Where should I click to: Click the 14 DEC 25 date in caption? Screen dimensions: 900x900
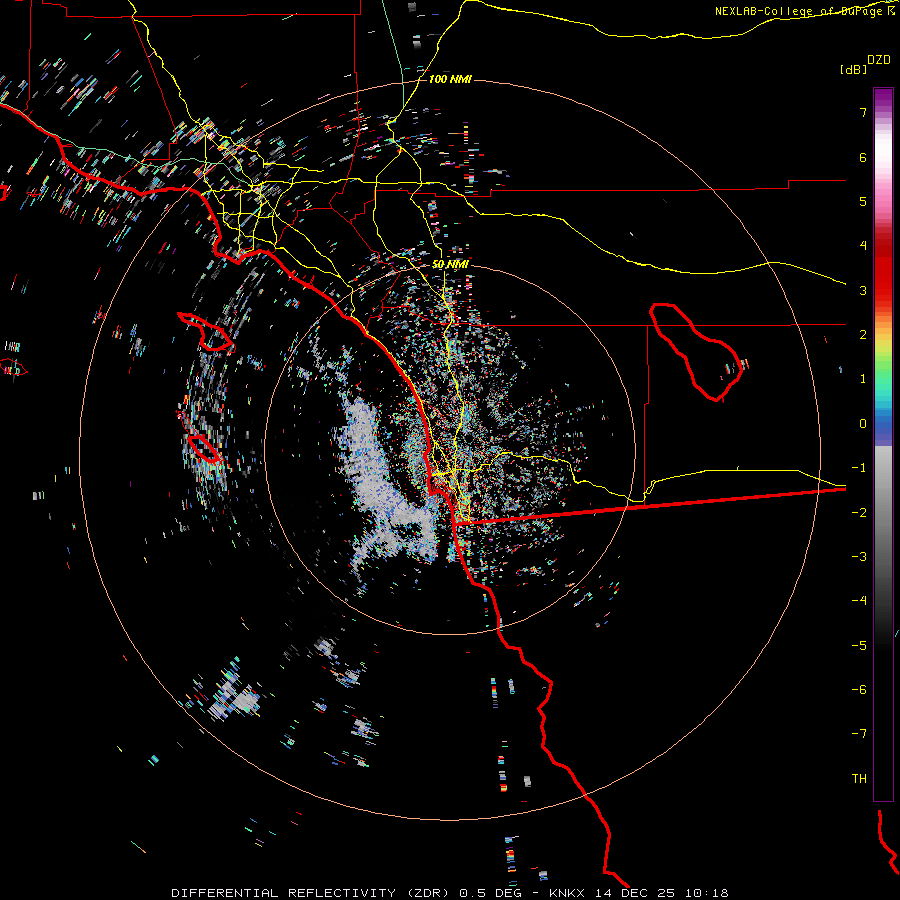(x=635, y=893)
